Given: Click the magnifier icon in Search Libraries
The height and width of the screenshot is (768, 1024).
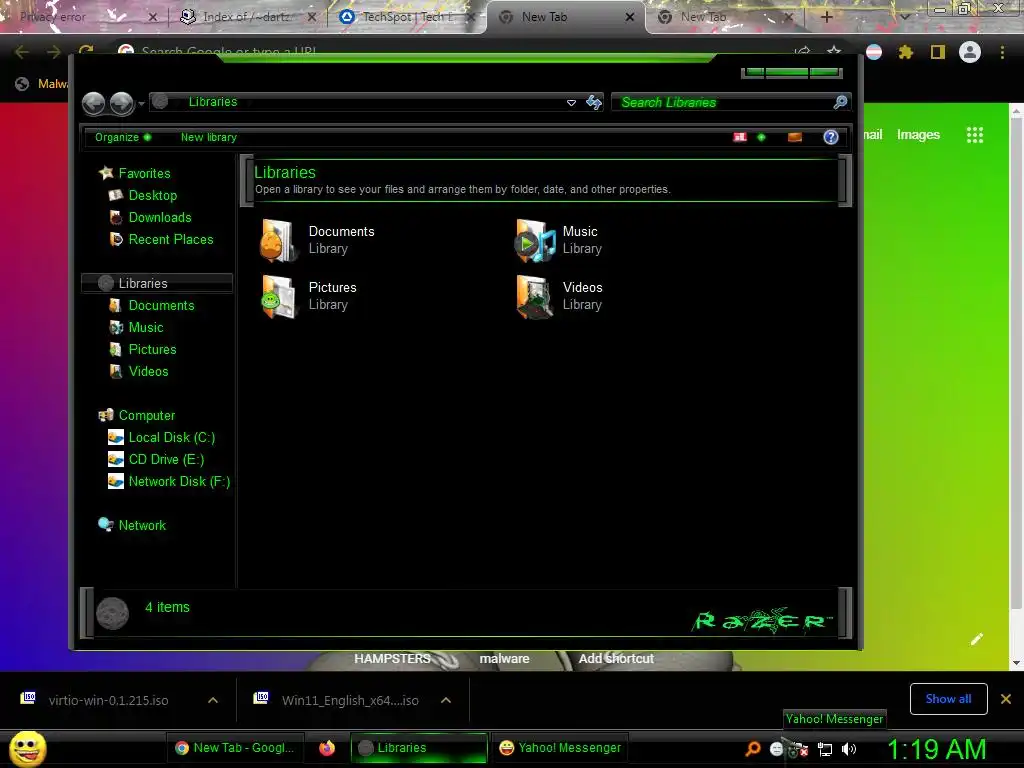Looking at the screenshot, I should (x=840, y=102).
